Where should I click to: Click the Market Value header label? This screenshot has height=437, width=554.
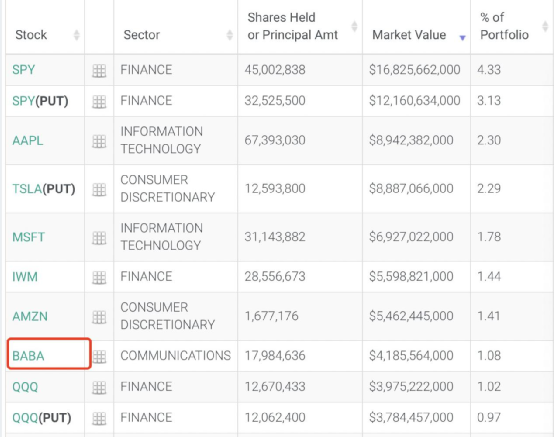point(409,35)
